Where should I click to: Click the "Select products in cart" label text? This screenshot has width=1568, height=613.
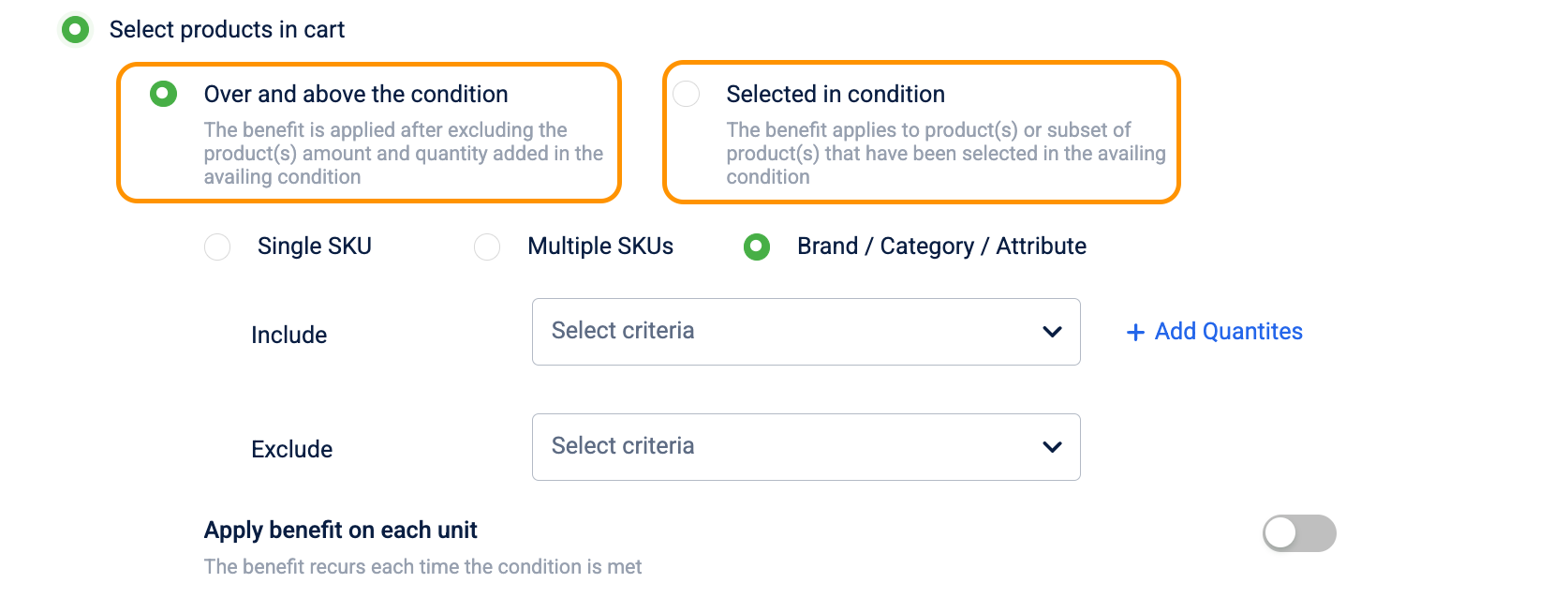click(227, 30)
